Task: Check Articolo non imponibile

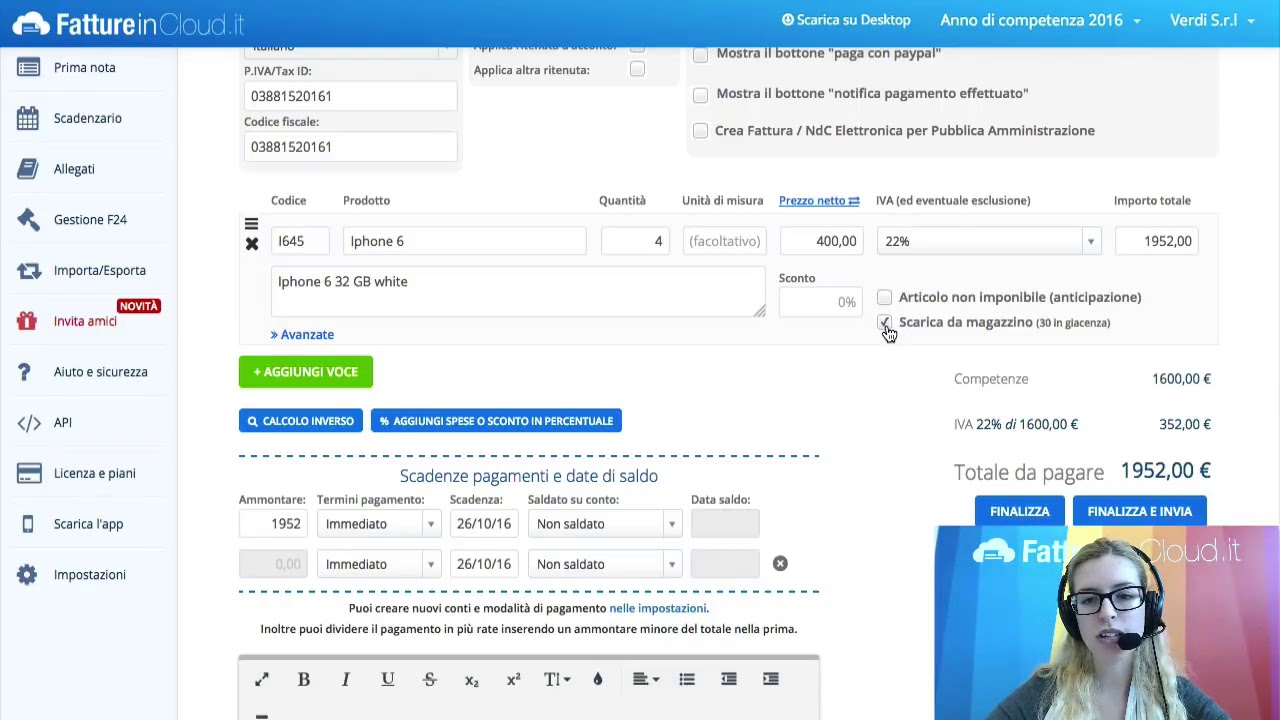Action: (884, 297)
